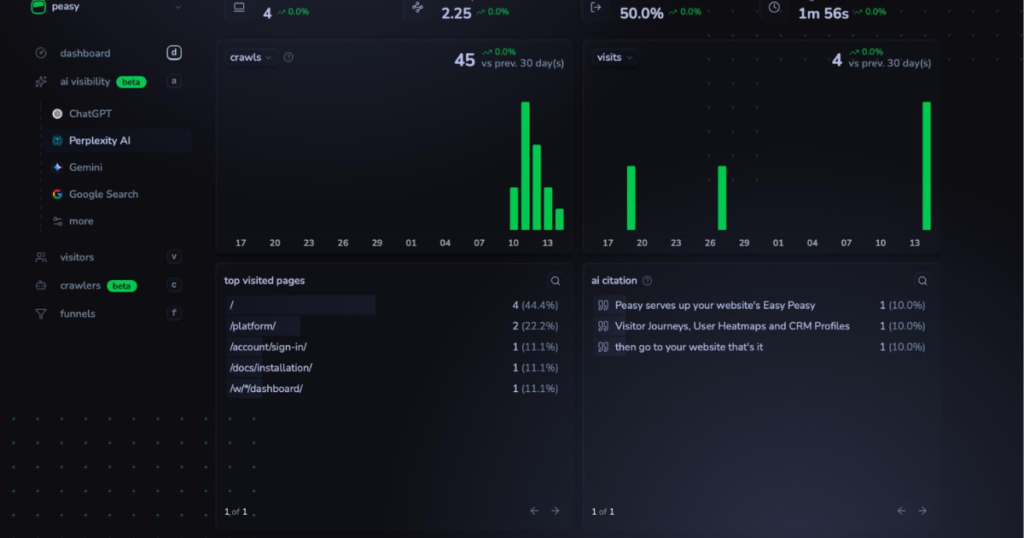
Task: Expand the crawls metric dropdown
Action: click(250, 57)
